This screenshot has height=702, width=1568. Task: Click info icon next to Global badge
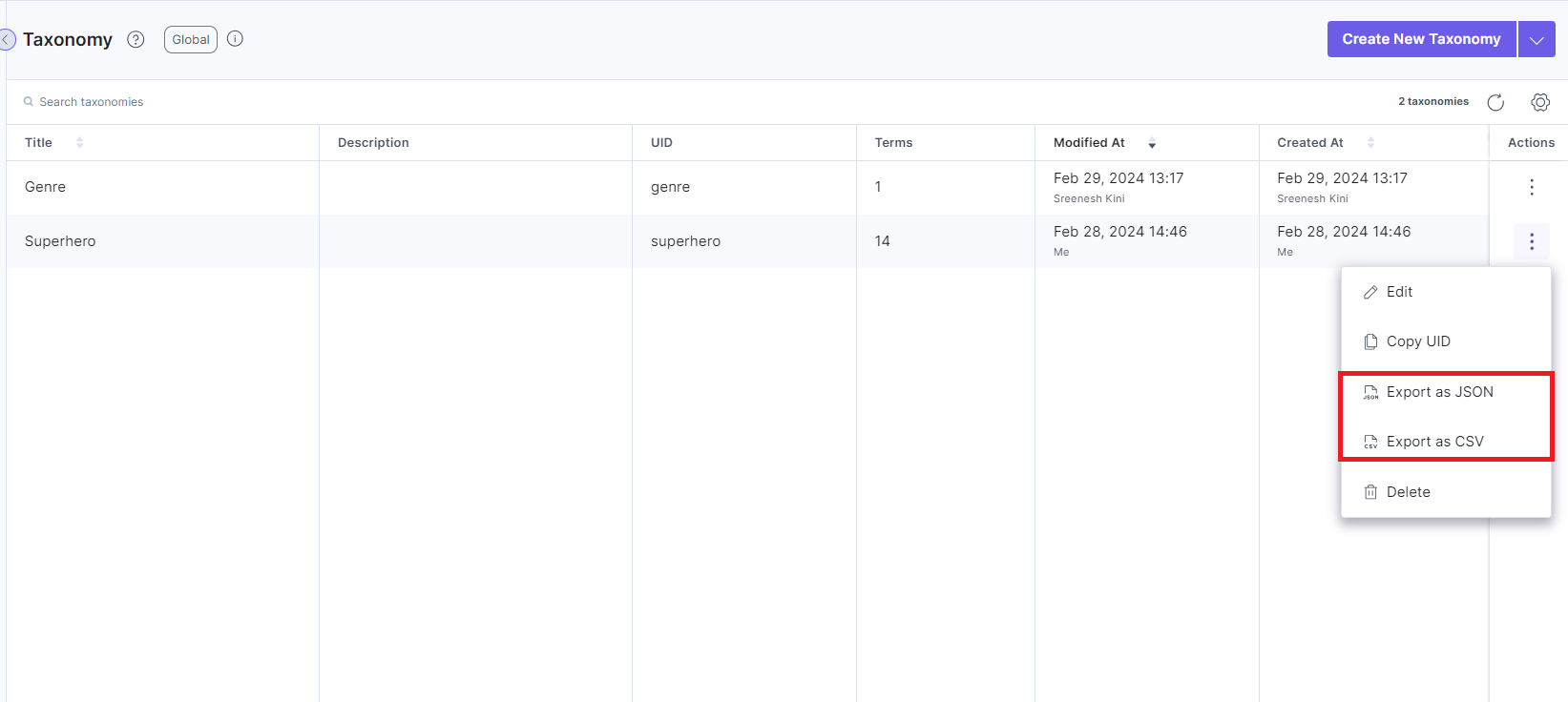[235, 39]
